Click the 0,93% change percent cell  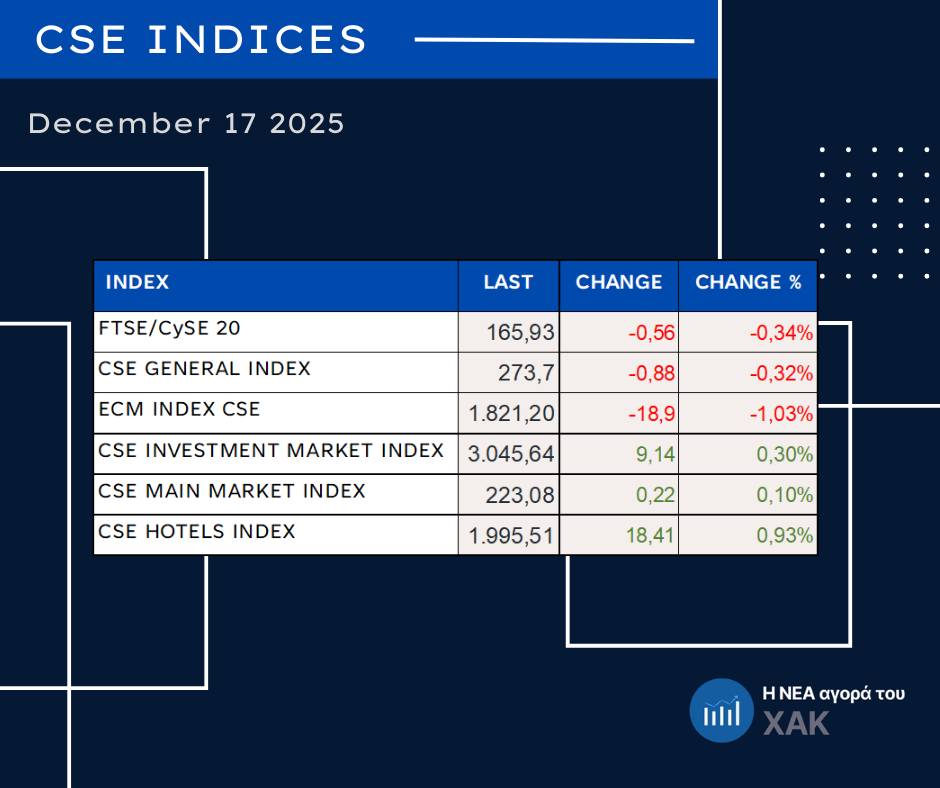tap(785, 536)
